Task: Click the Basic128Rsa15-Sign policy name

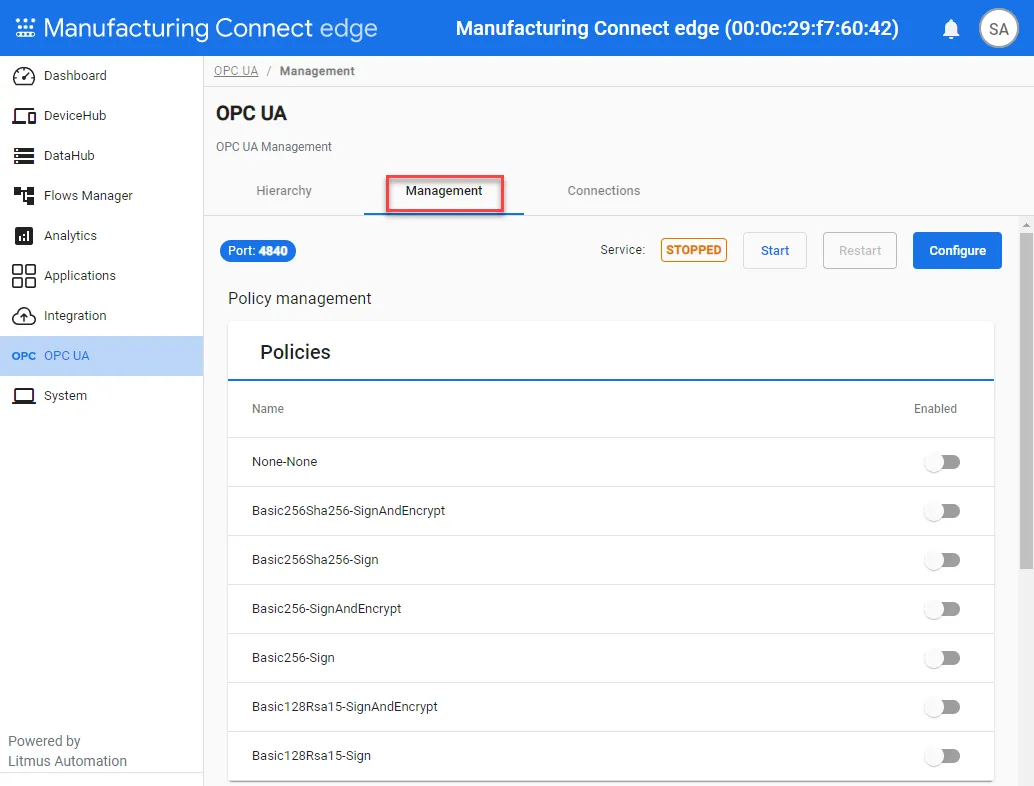Action: click(311, 756)
